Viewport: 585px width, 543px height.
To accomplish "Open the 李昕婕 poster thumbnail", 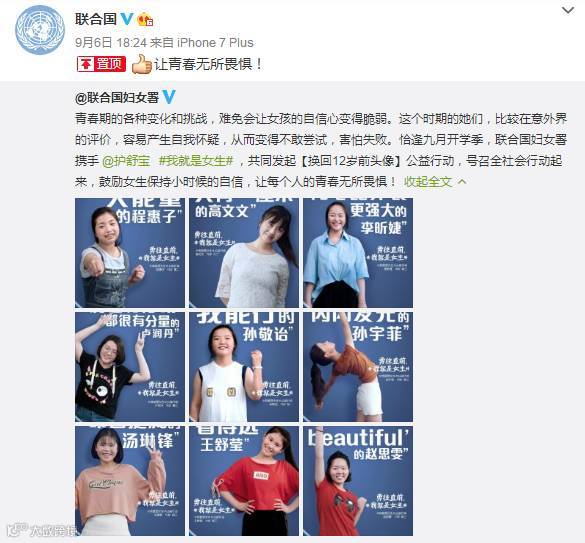I will click(358, 253).
